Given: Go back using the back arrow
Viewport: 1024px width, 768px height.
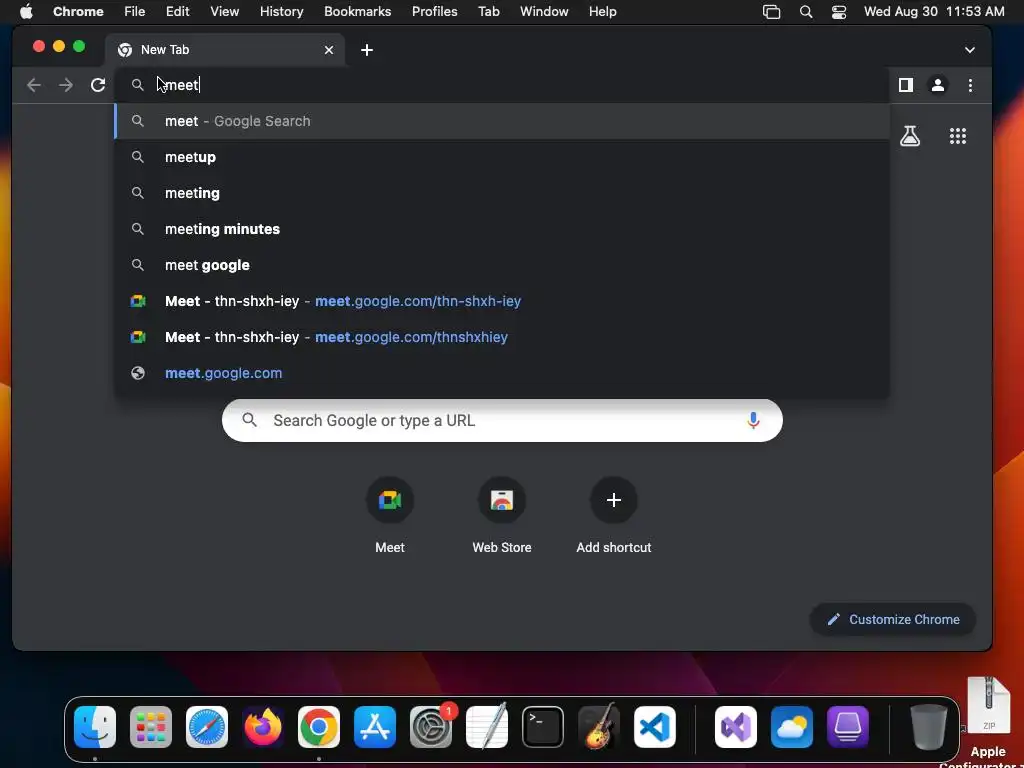Looking at the screenshot, I should coord(34,85).
